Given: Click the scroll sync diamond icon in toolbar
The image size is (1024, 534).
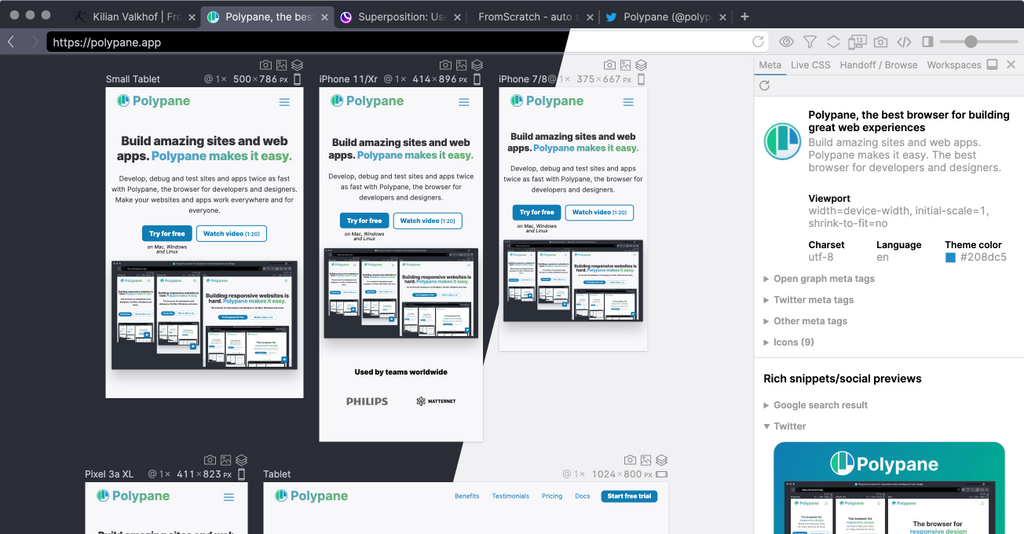Looking at the screenshot, I should click(833, 42).
